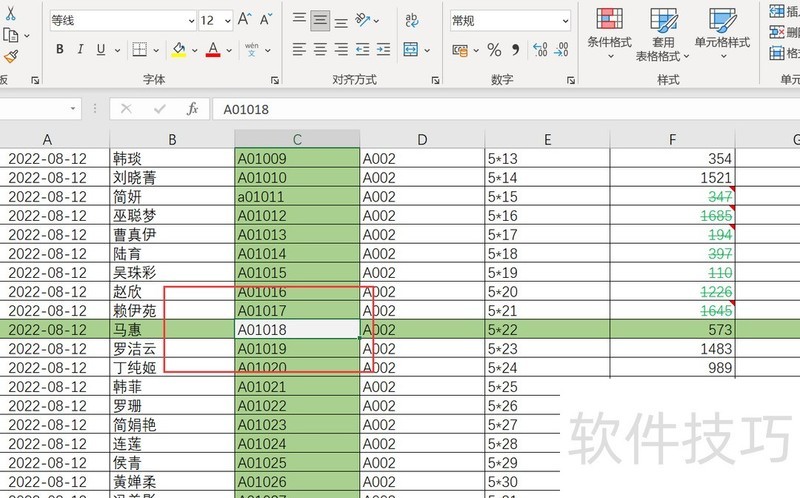800x498 pixels.
Task: Toggle Bold formatting
Action: [x=60, y=49]
